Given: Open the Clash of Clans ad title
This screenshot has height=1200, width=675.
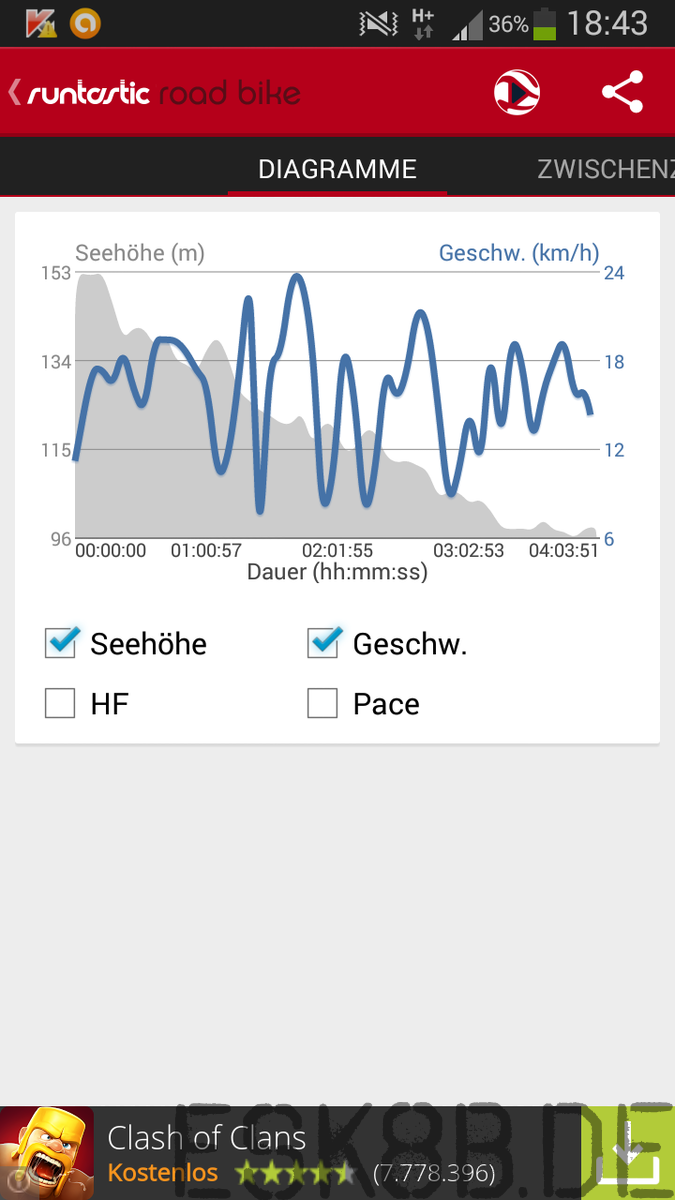Looking at the screenshot, I should [206, 1137].
